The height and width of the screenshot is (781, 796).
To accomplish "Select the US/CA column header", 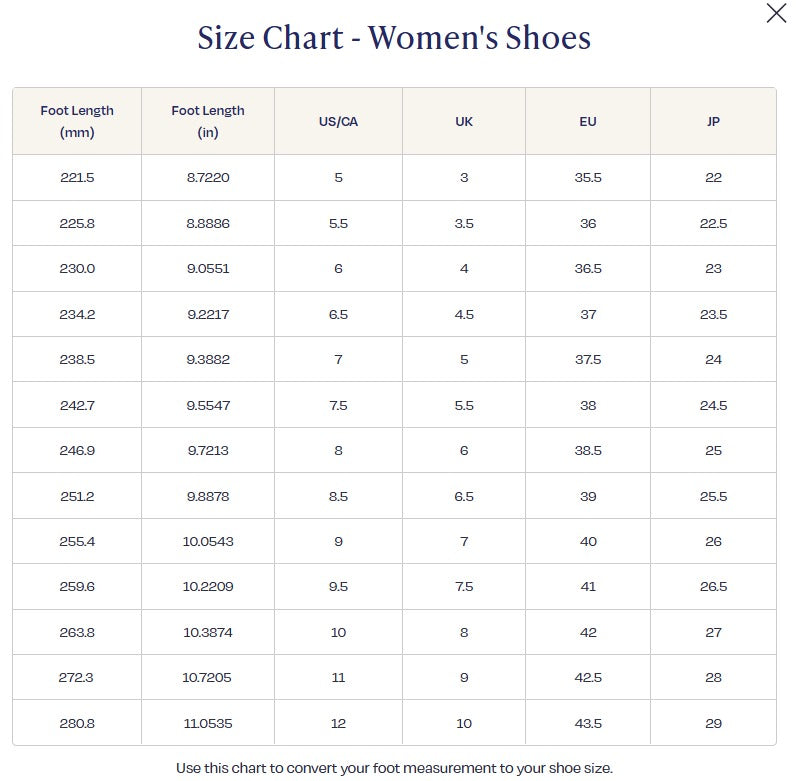I will coord(338,122).
